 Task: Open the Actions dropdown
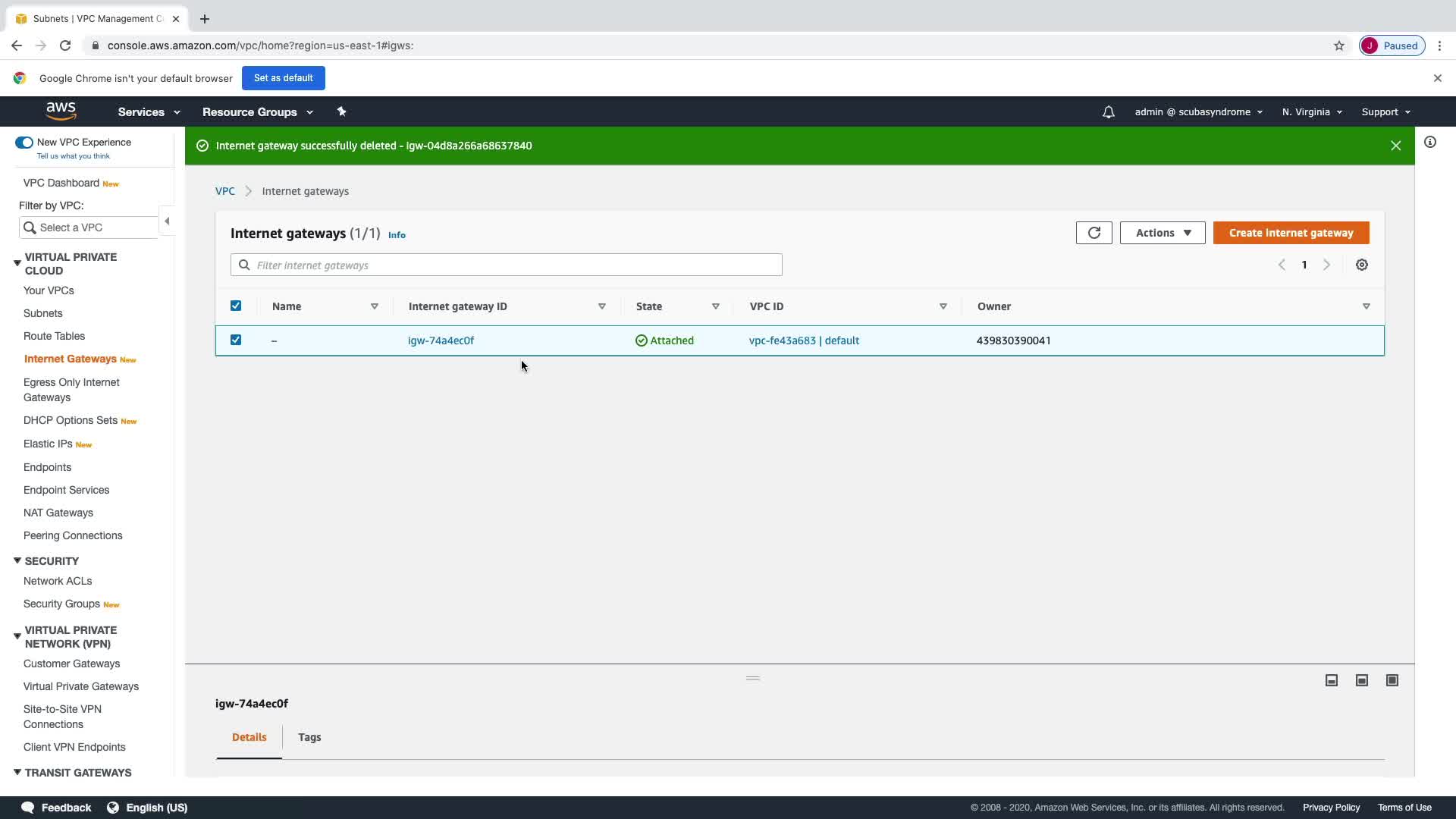[x=1162, y=233]
